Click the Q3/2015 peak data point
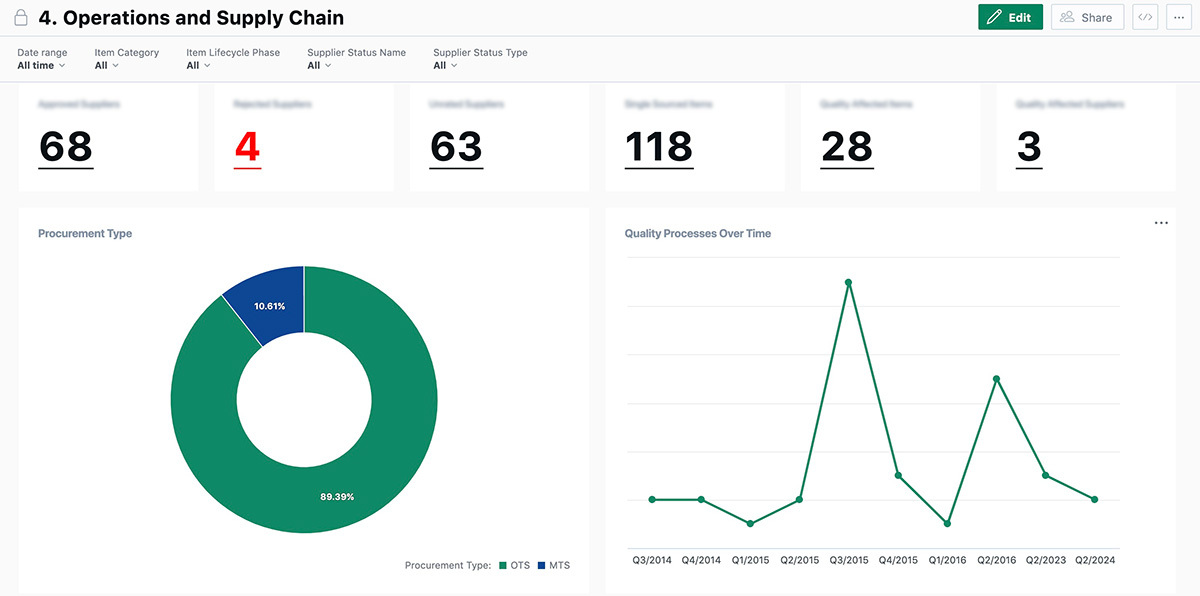 tap(848, 282)
